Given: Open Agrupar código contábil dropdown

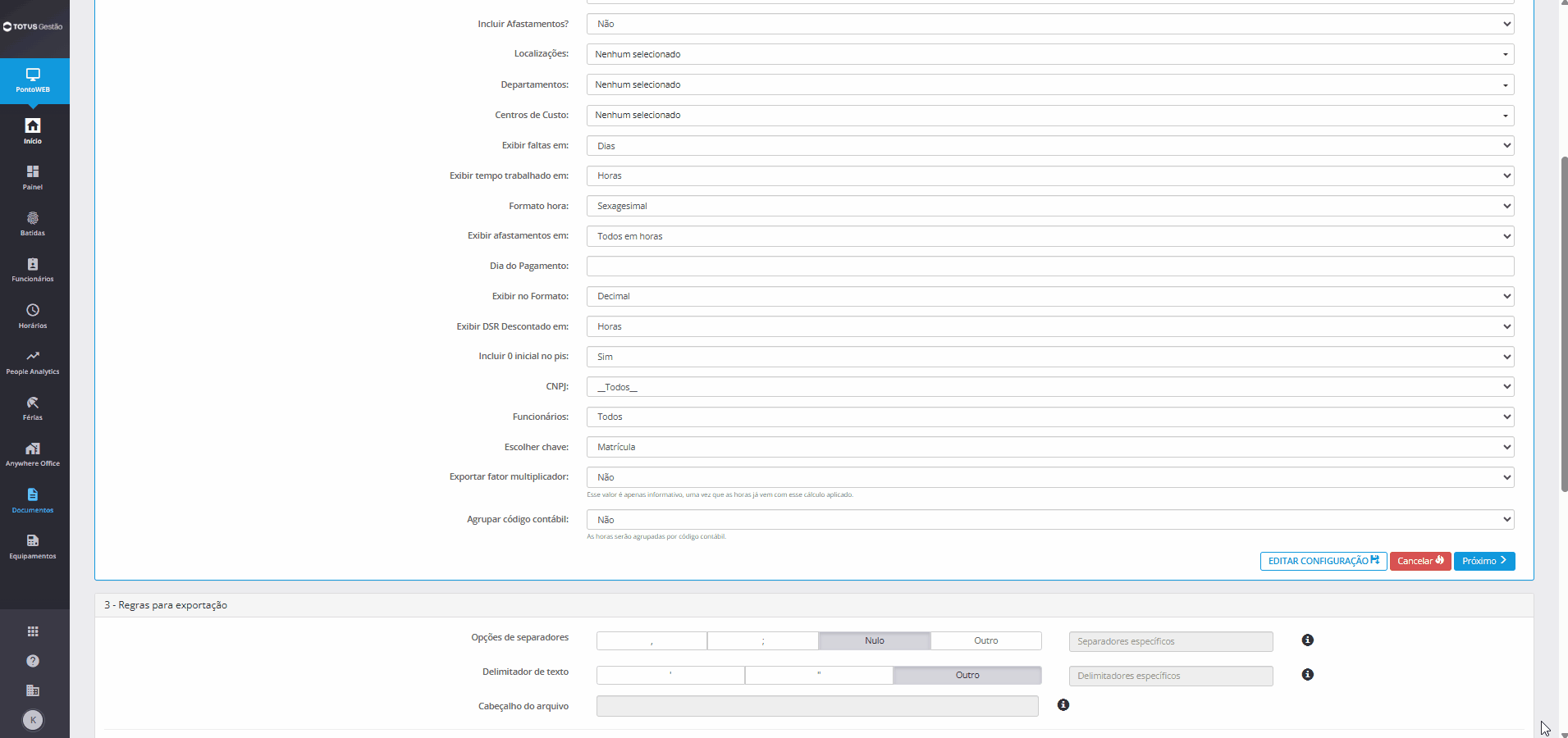Looking at the screenshot, I should [x=1050, y=520].
